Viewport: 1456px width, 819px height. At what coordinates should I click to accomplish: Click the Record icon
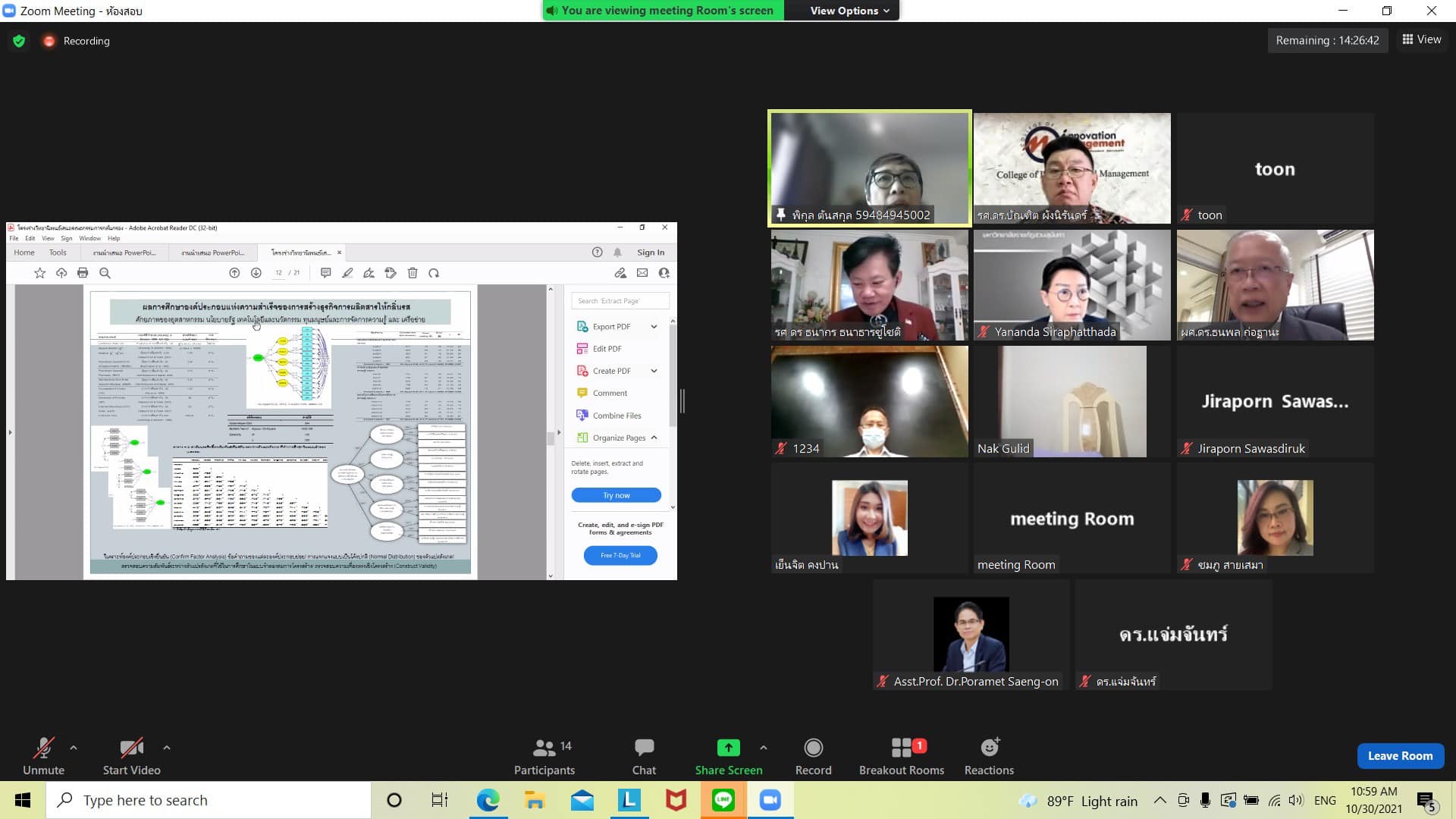coord(813,748)
